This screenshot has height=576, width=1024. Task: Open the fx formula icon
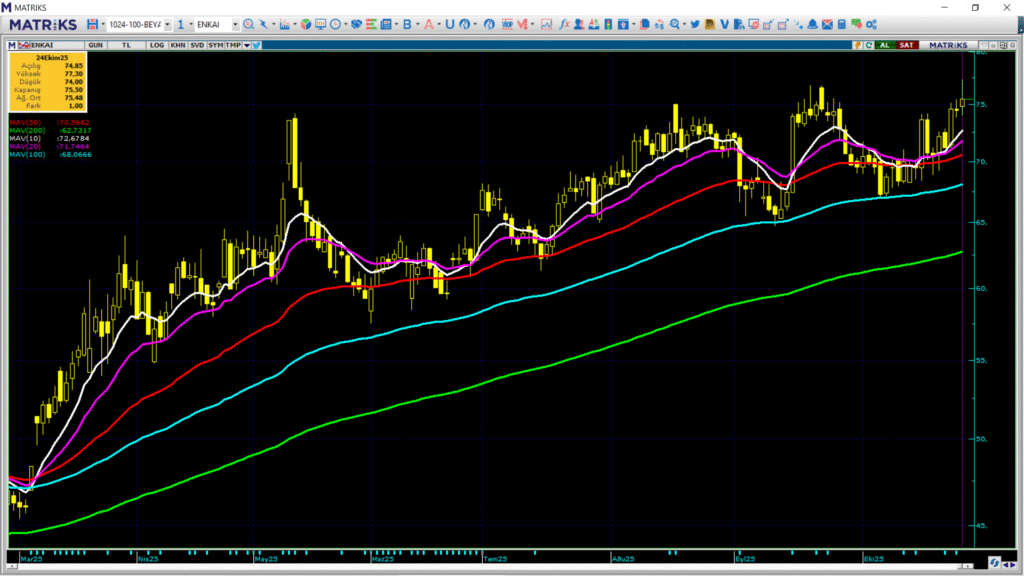564,24
